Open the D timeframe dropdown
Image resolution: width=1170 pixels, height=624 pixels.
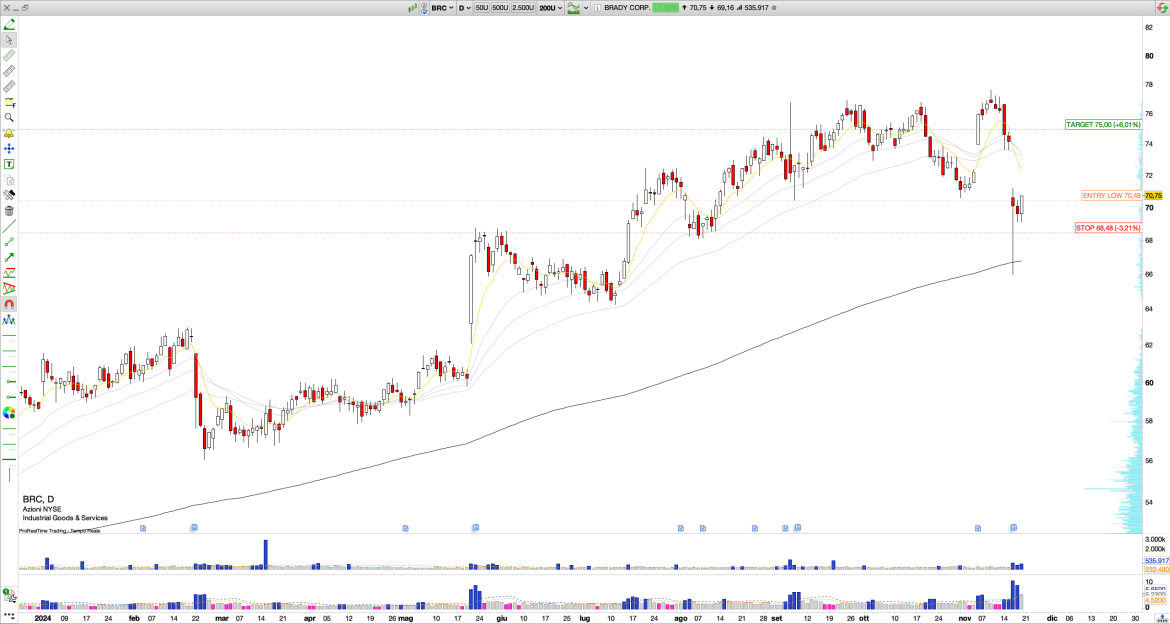pos(465,7)
